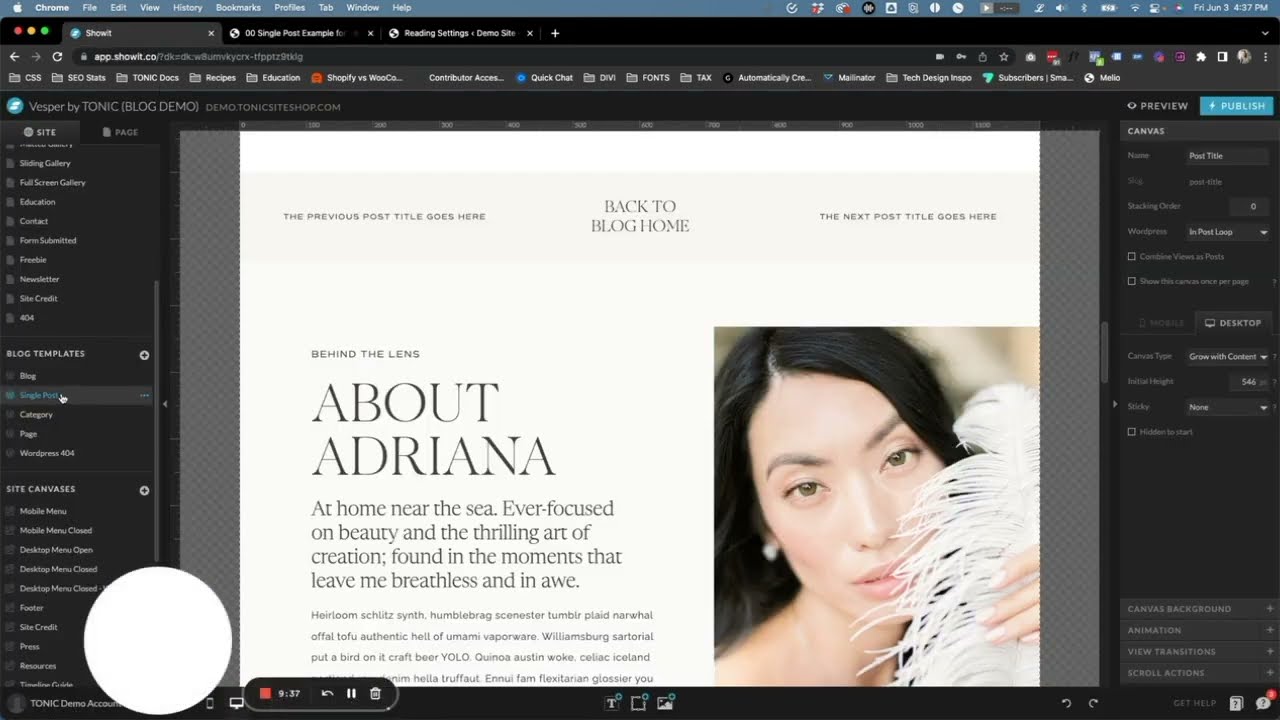Go back in Chrome
The height and width of the screenshot is (720, 1280).
click(14, 57)
